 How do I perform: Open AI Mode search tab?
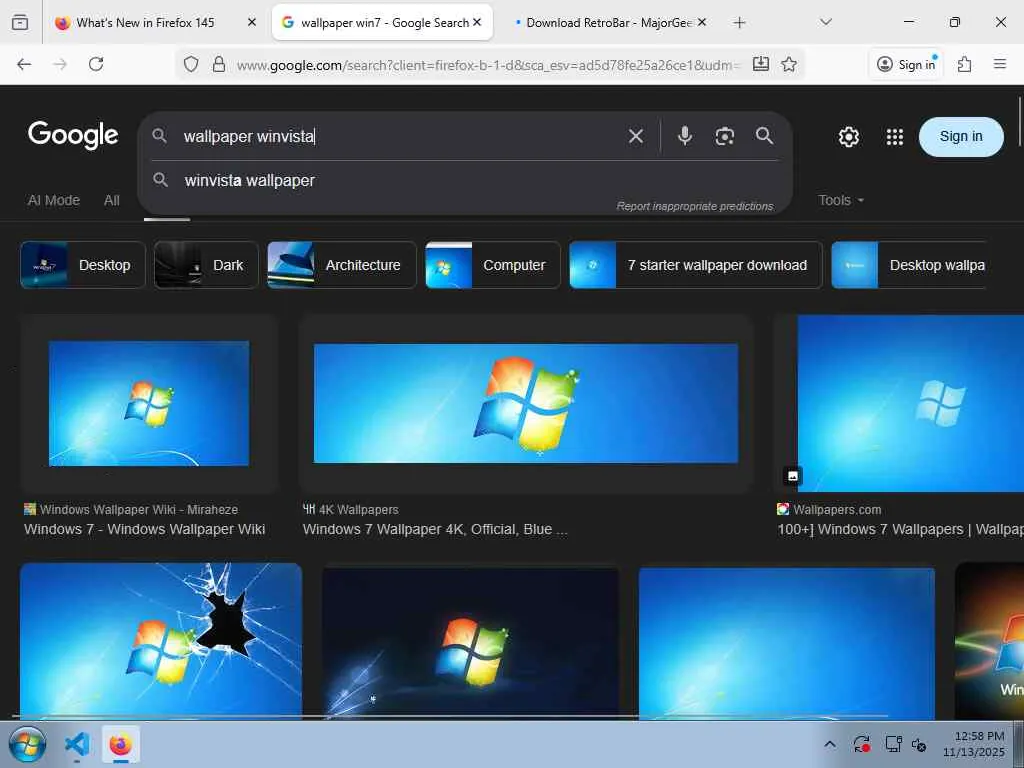click(54, 200)
